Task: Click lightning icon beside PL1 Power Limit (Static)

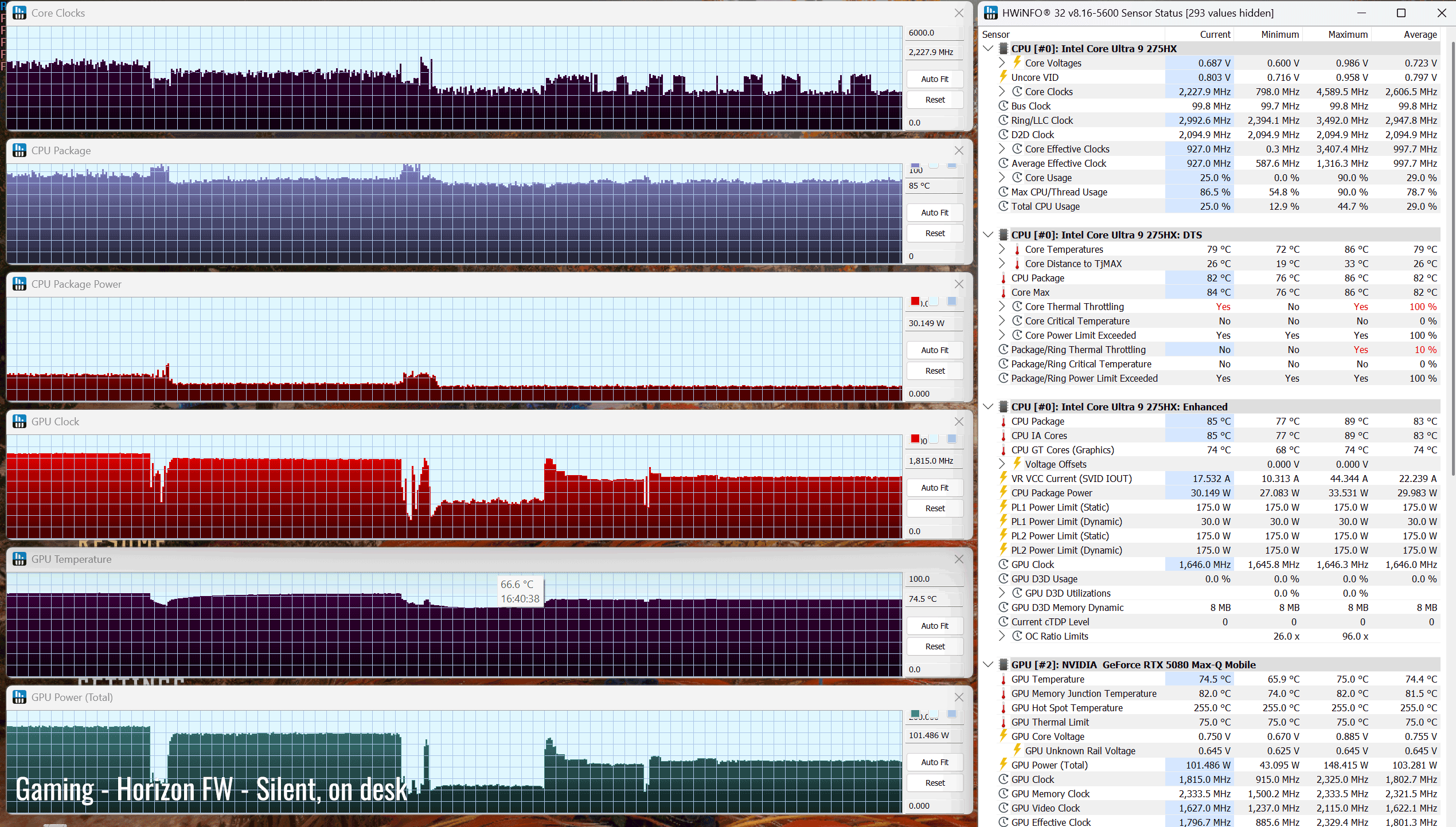Action: (x=1004, y=507)
